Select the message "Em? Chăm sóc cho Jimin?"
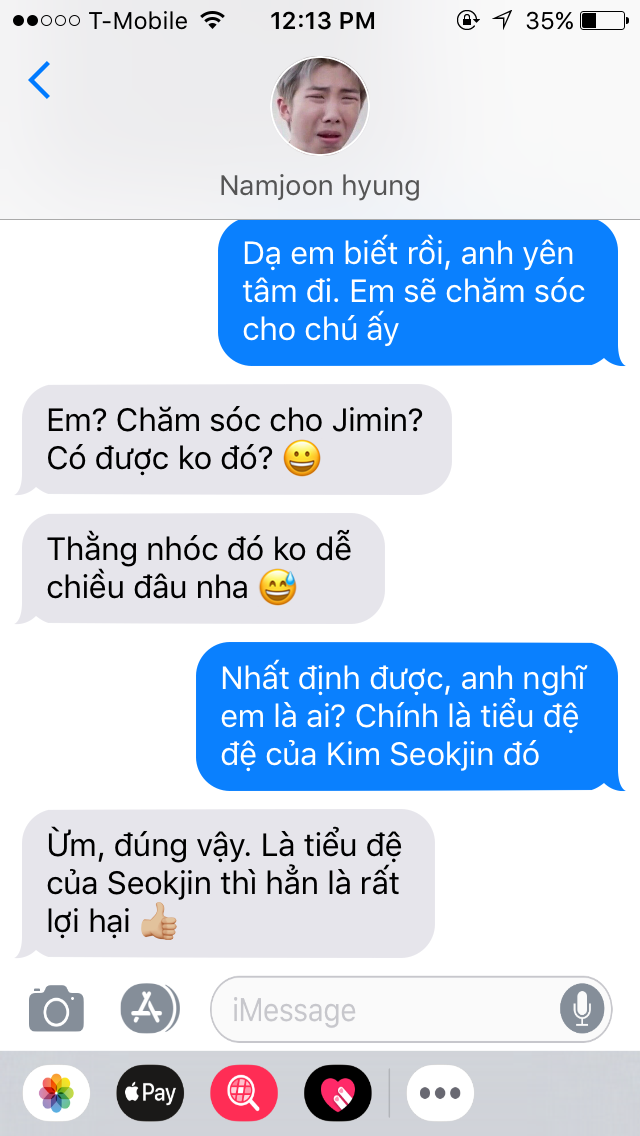Image resolution: width=640 pixels, height=1136 pixels. click(x=234, y=440)
